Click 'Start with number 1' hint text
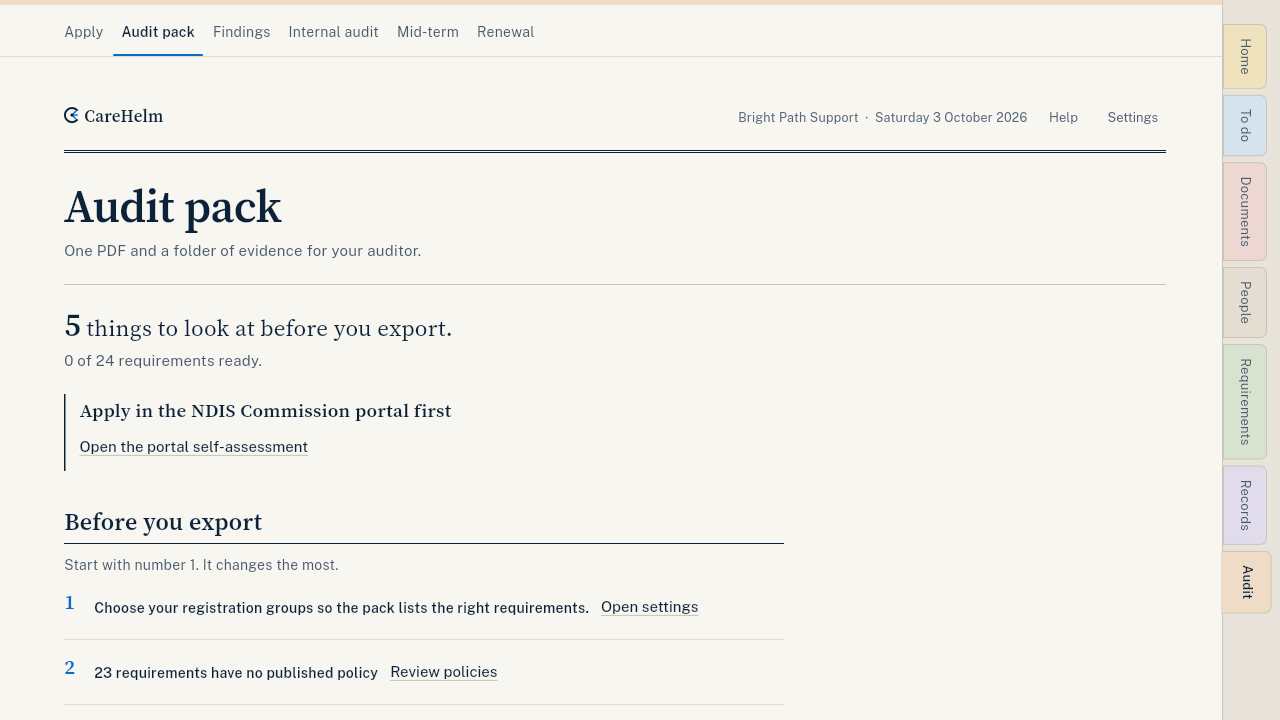Image resolution: width=1280 pixels, height=720 pixels. (x=201, y=565)
